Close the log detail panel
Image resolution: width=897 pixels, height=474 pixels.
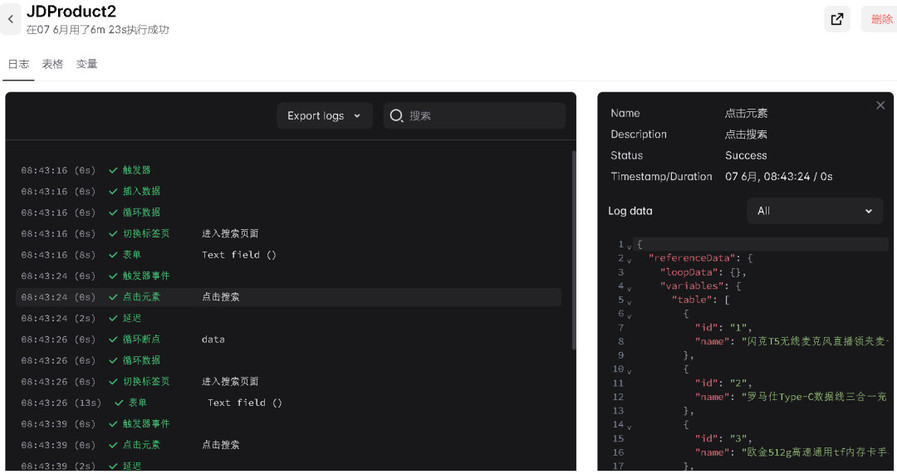click(x=880, y=105)
